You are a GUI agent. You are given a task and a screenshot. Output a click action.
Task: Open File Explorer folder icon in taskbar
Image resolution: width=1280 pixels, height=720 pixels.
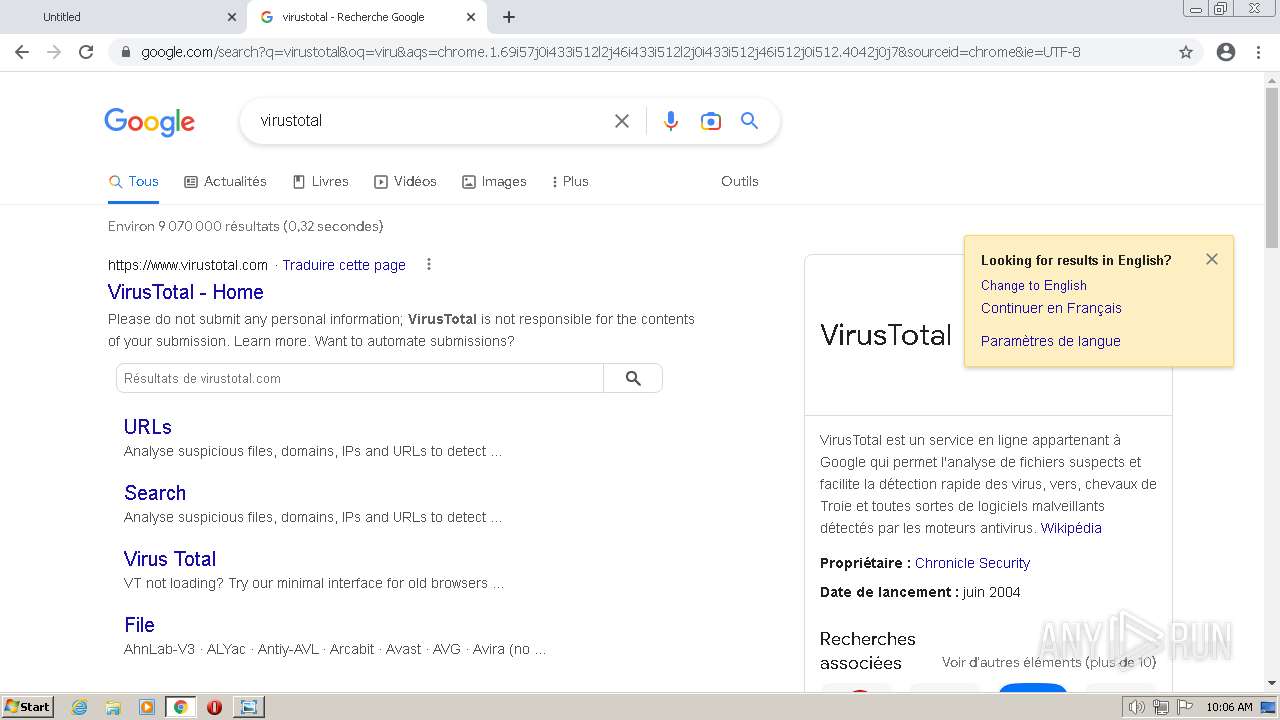pos(113,707)
